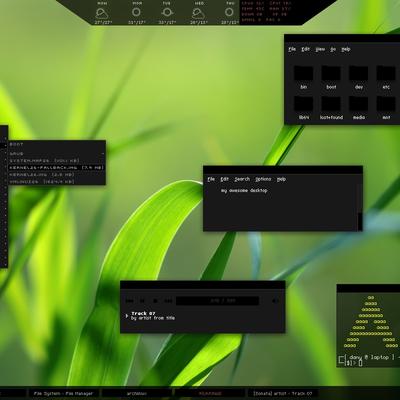This screenshot has height=400, width=400.
Task: Open Edit menu in file manager
Action: [305, 49]
